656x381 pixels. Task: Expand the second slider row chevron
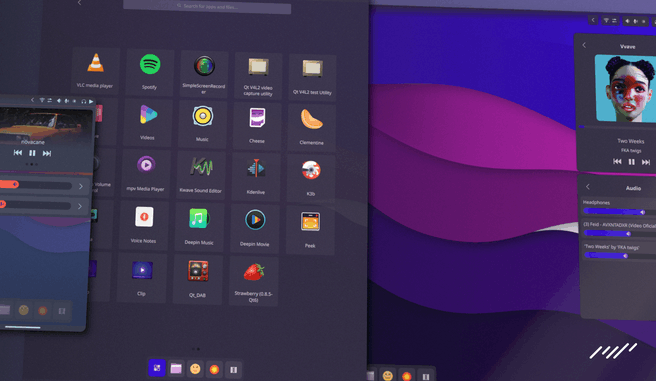[80, 206]
